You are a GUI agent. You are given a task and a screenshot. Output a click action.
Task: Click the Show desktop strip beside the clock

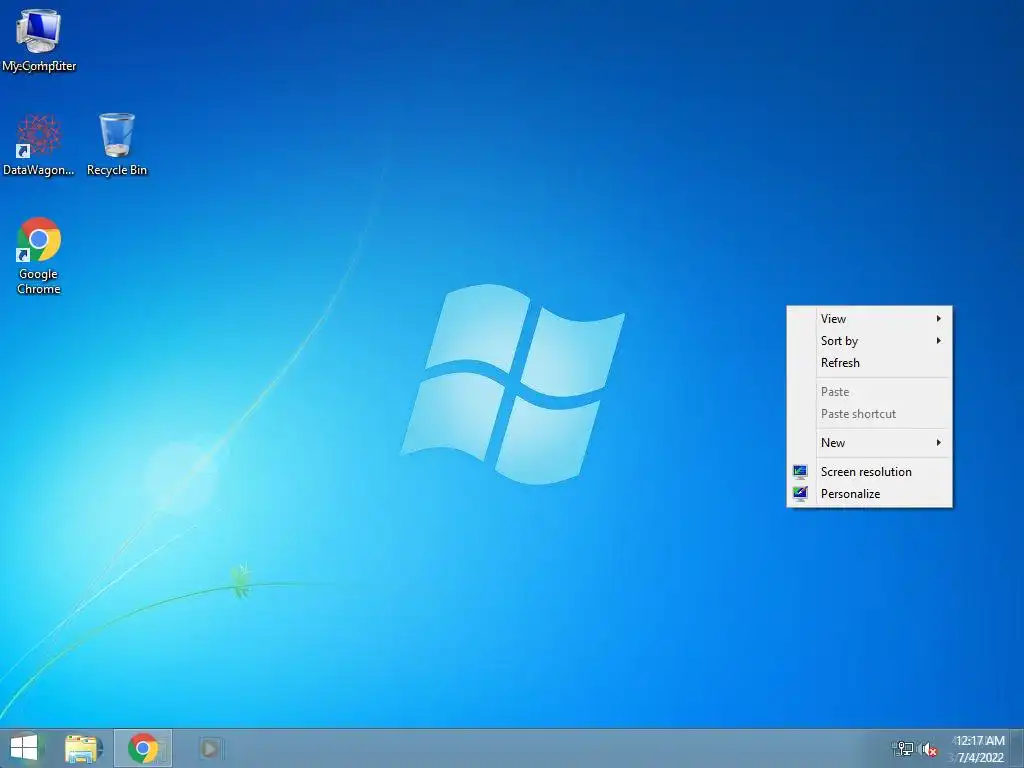pos(1017,748)
